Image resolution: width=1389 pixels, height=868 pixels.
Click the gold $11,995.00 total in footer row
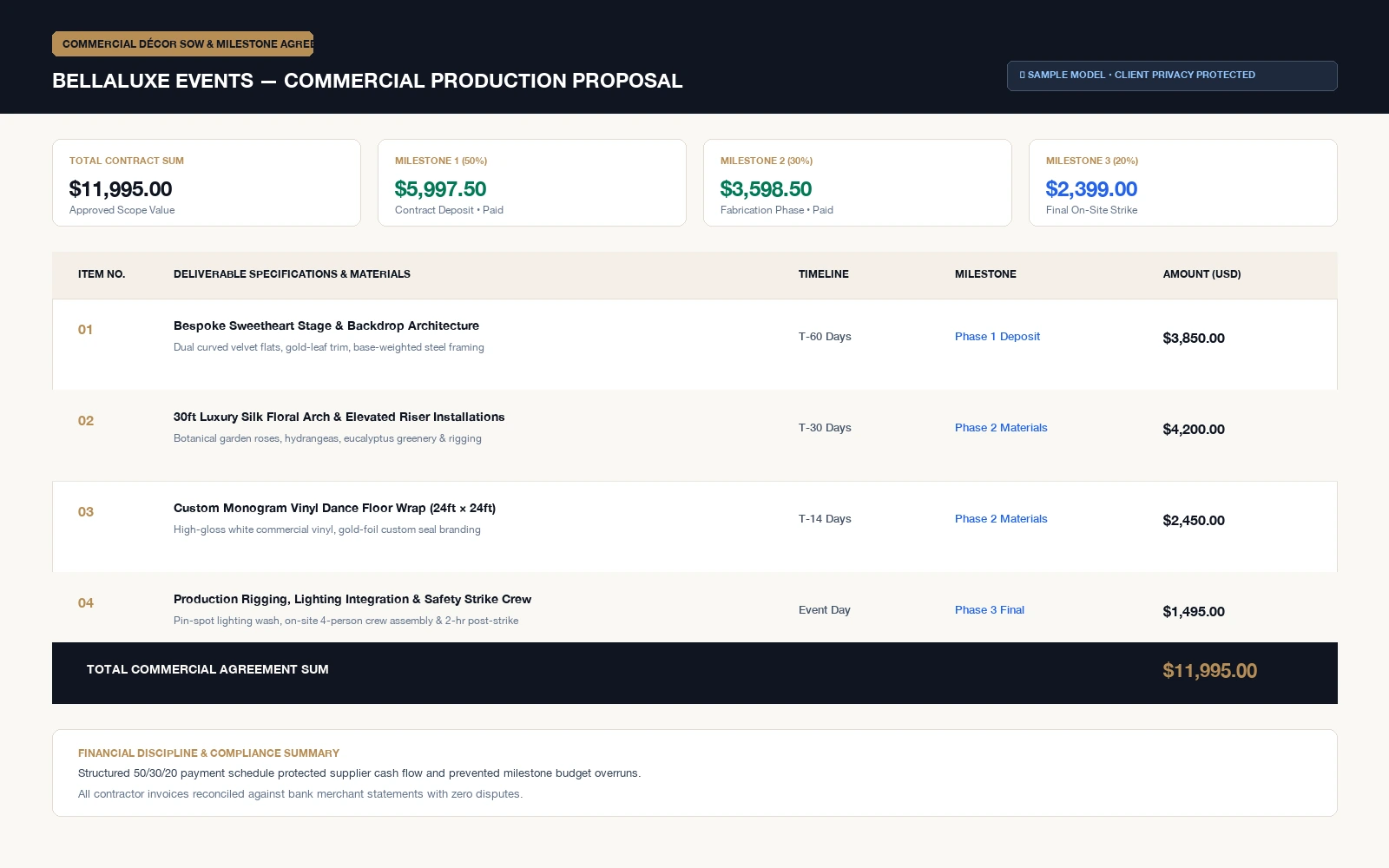[1210, 671]
